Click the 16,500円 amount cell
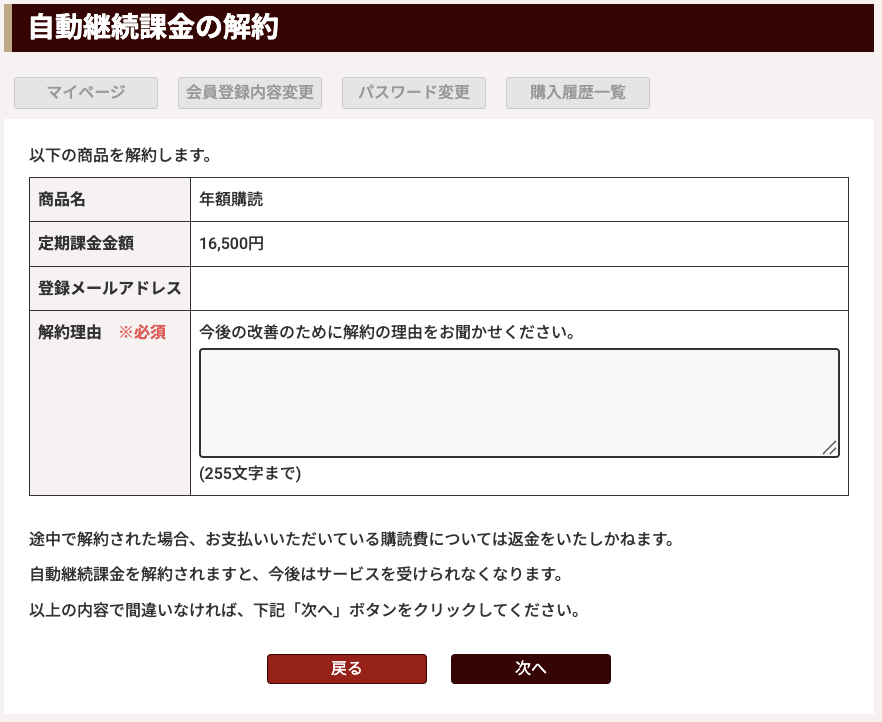 231,243
